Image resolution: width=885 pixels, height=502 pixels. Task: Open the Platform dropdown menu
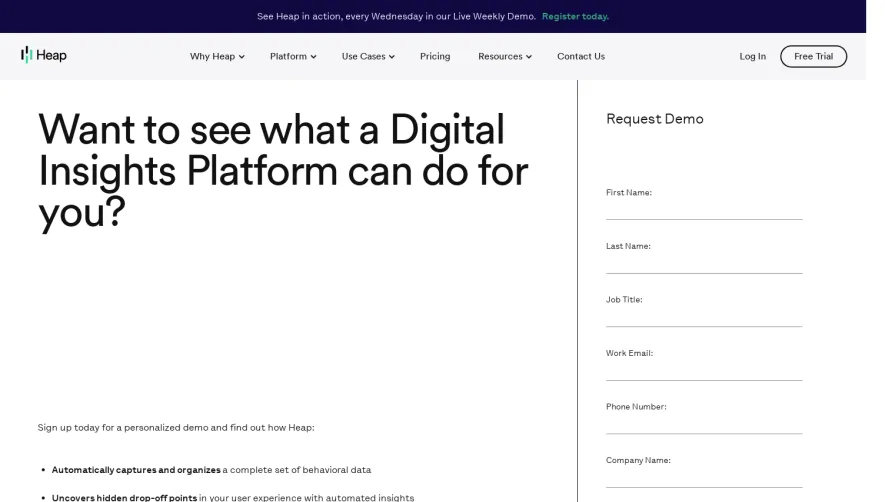tap(293, 56)
